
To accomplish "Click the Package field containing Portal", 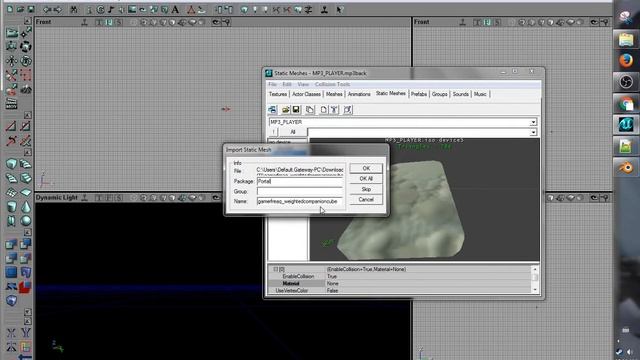I will [300, 181].
